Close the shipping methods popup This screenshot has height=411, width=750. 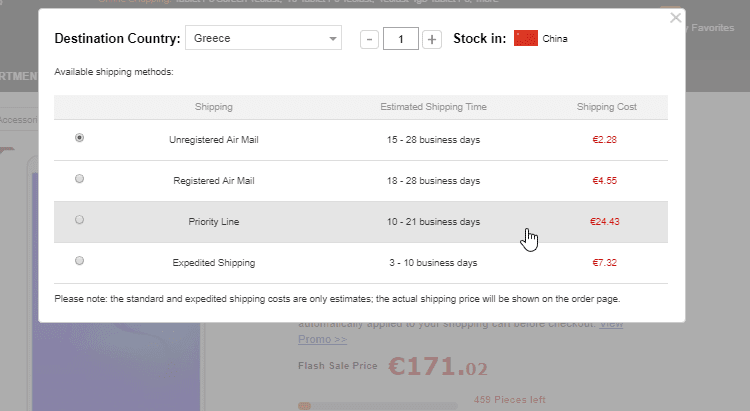(x=676, y=17)
